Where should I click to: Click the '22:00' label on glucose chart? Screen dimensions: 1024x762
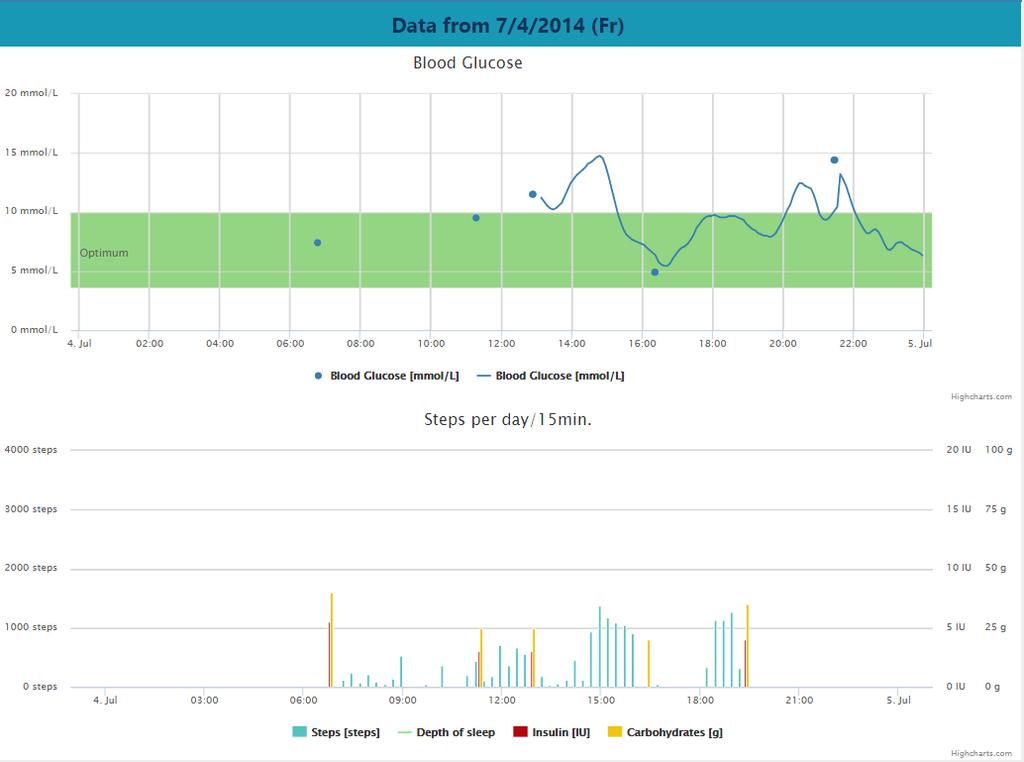click(x=853, y=344)
